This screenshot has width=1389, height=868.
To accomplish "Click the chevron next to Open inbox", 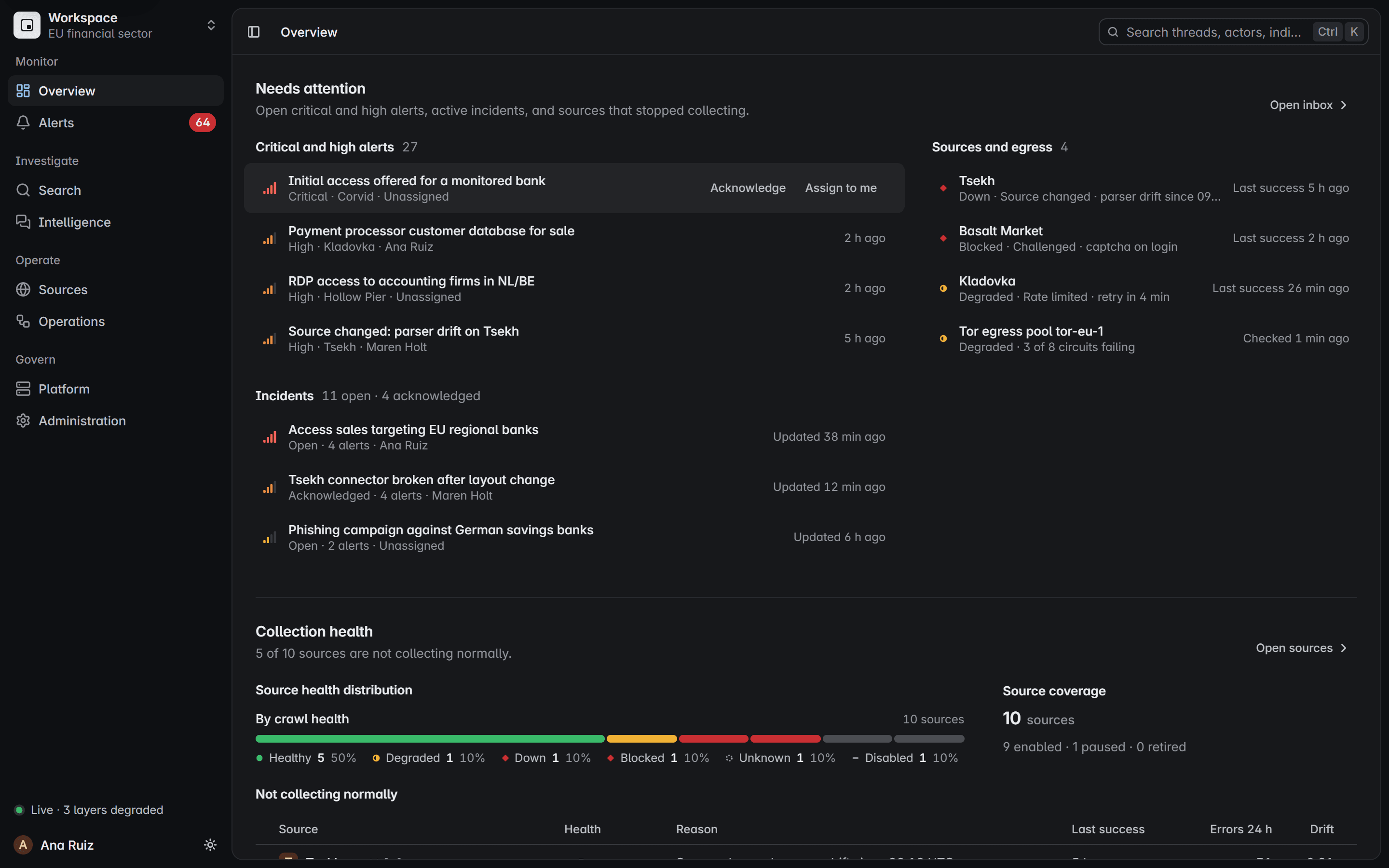I will [x=1343, y=105].
